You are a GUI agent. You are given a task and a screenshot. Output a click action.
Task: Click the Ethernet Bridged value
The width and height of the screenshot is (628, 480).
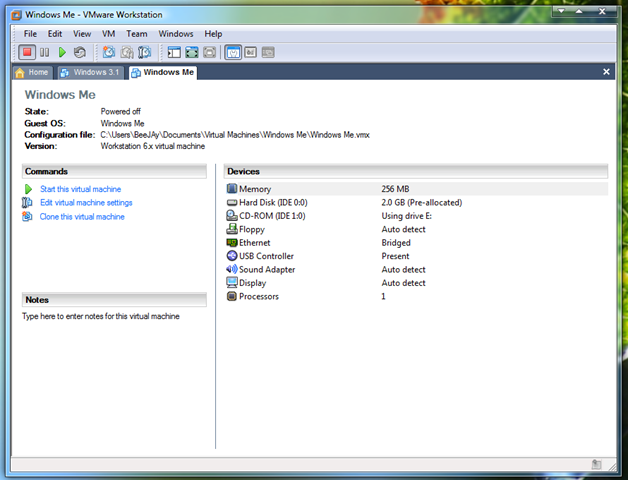(396, 243)
